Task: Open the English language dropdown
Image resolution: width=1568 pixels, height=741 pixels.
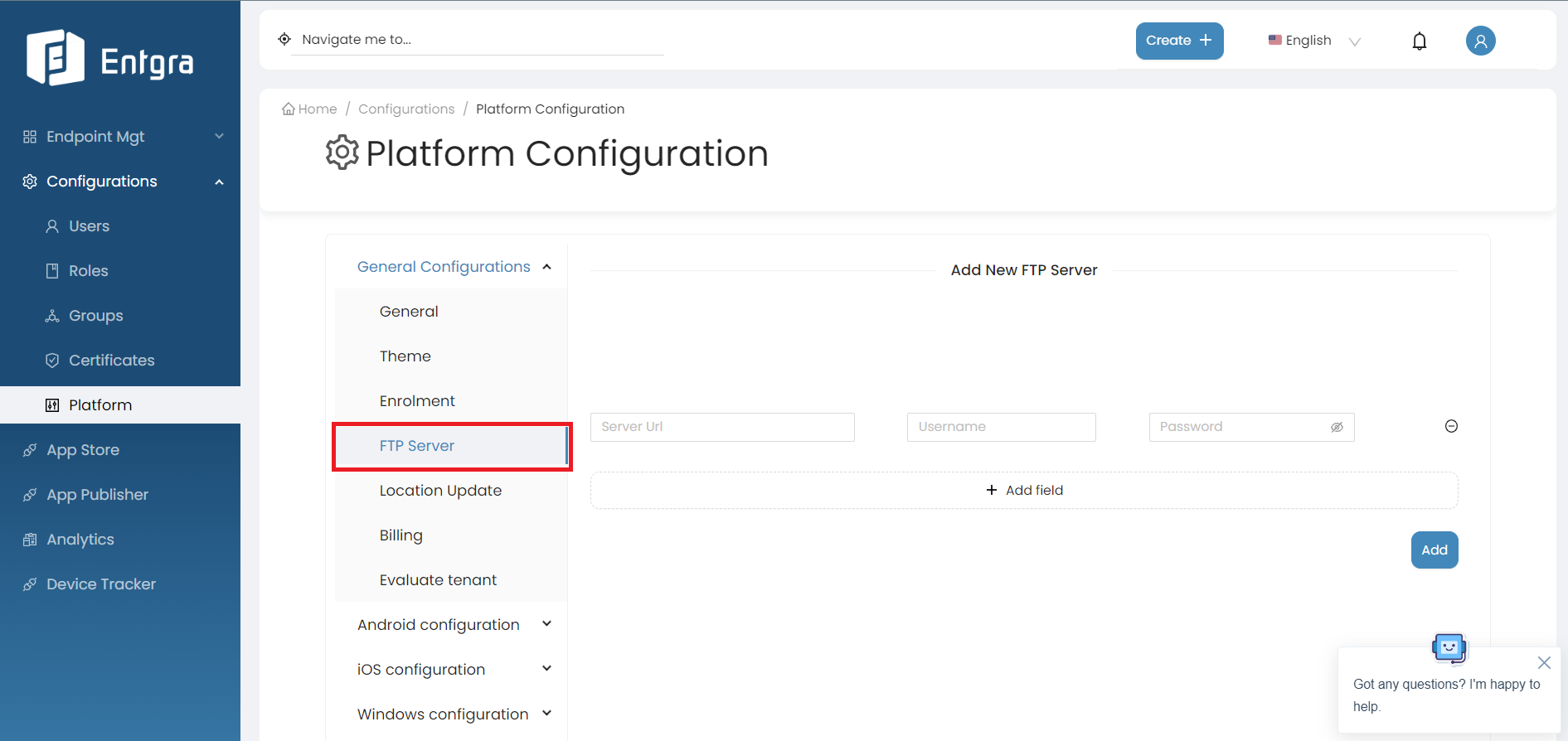Action: click(1314, 41)
